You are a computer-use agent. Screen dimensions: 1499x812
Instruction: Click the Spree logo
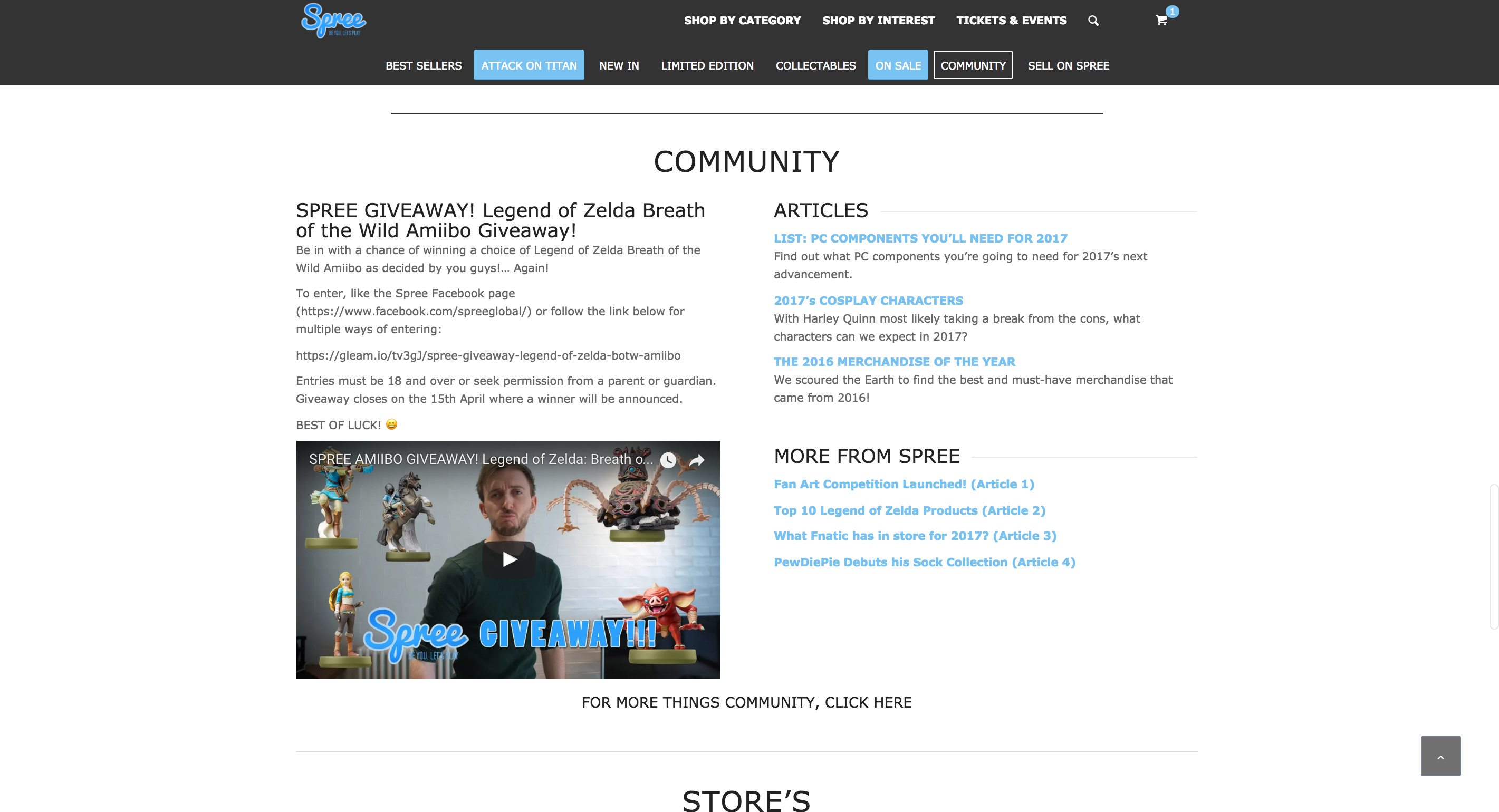333,21
